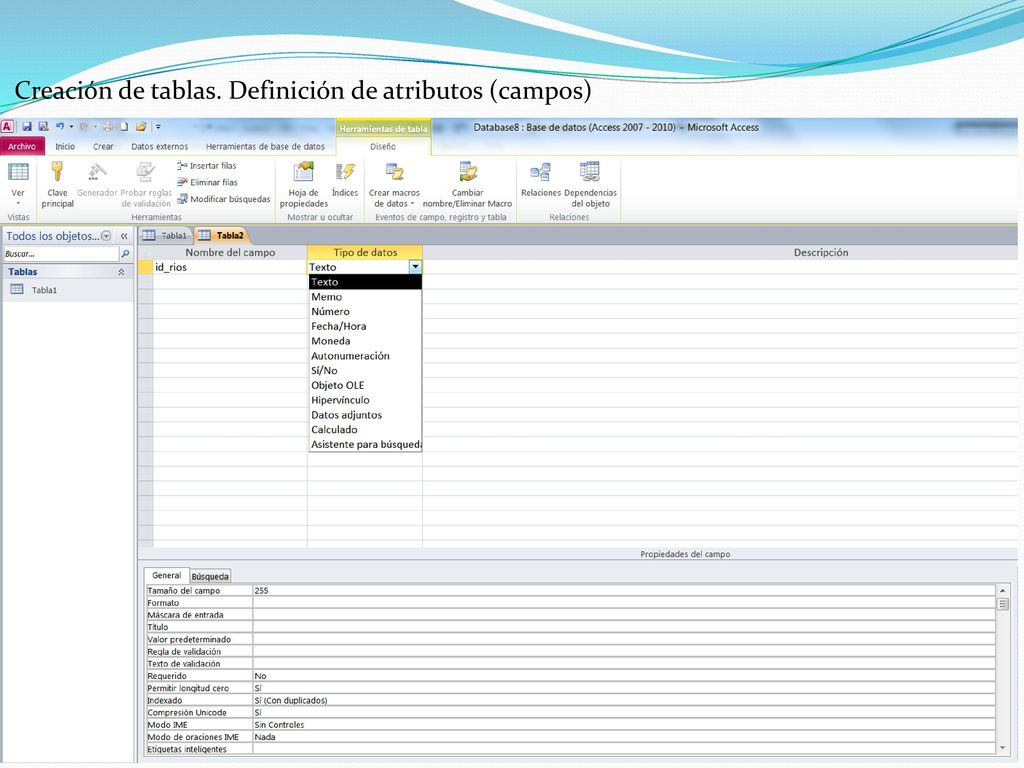Choose Memo from the data type list
The height and width of the screenshot is (768, 1024).
365,296
